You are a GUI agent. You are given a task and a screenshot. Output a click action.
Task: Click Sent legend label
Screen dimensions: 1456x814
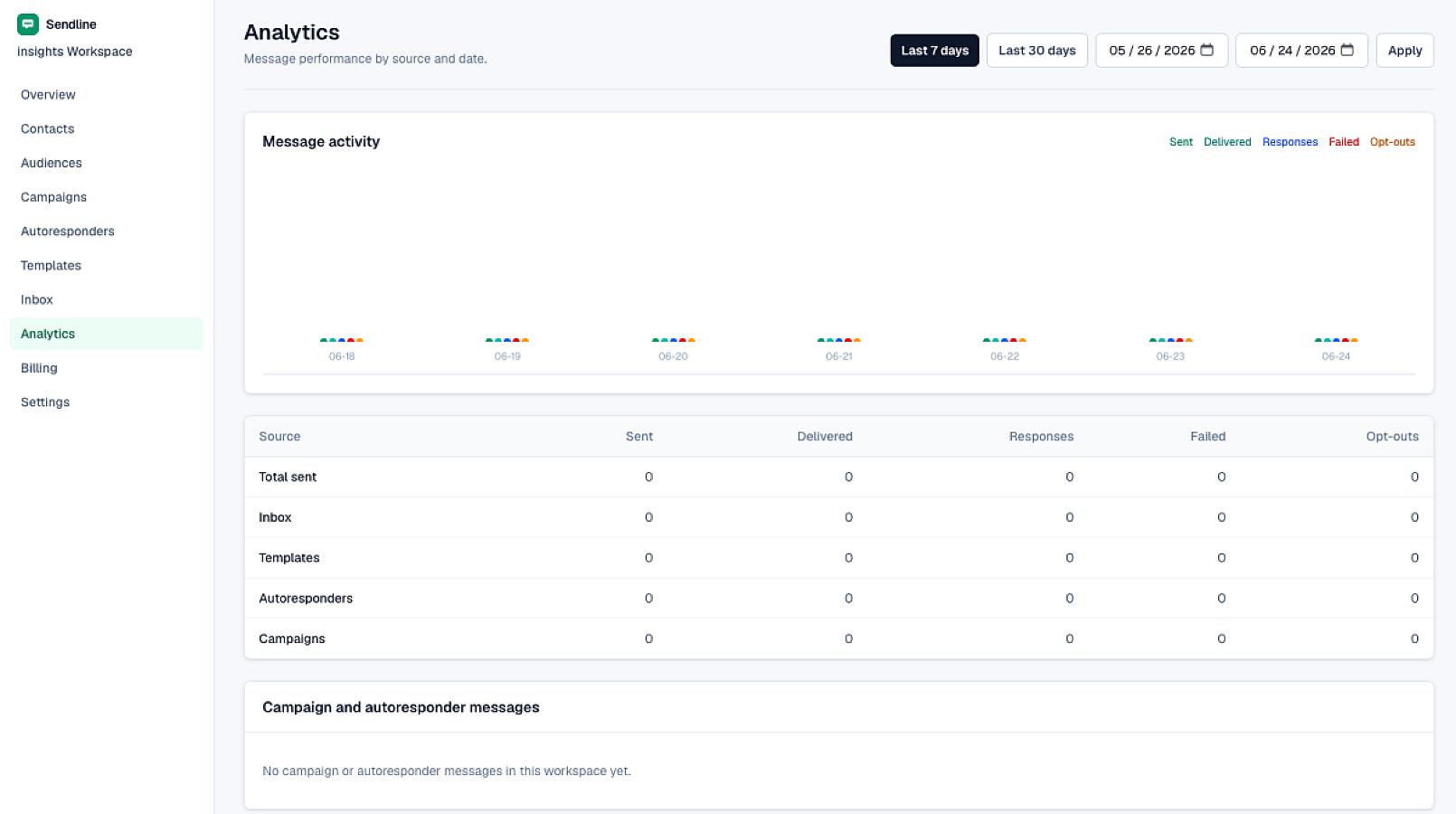(1180, 142)
